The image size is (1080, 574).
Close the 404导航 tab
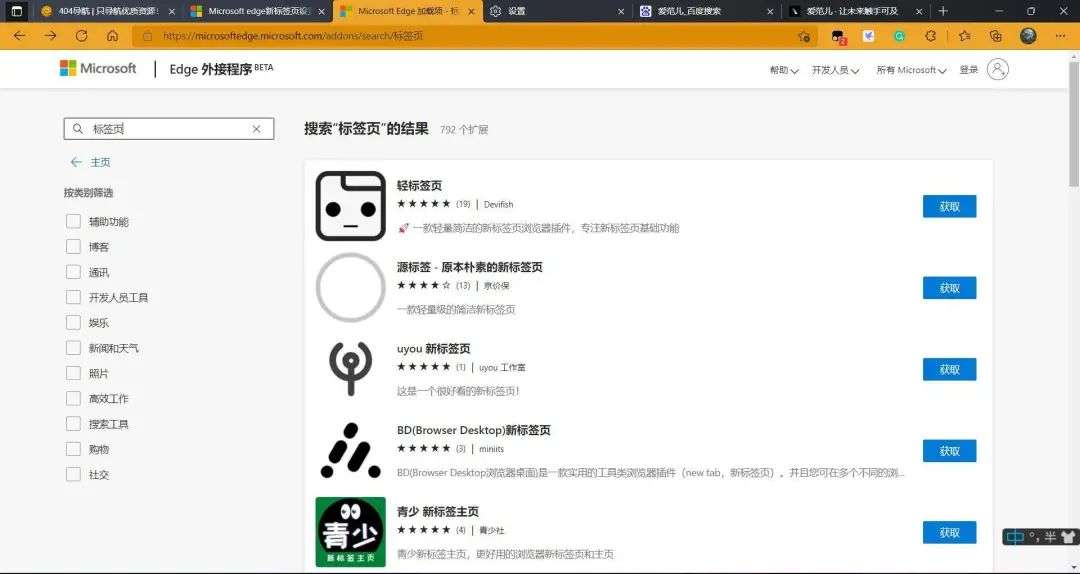click(x=172, y=12)
